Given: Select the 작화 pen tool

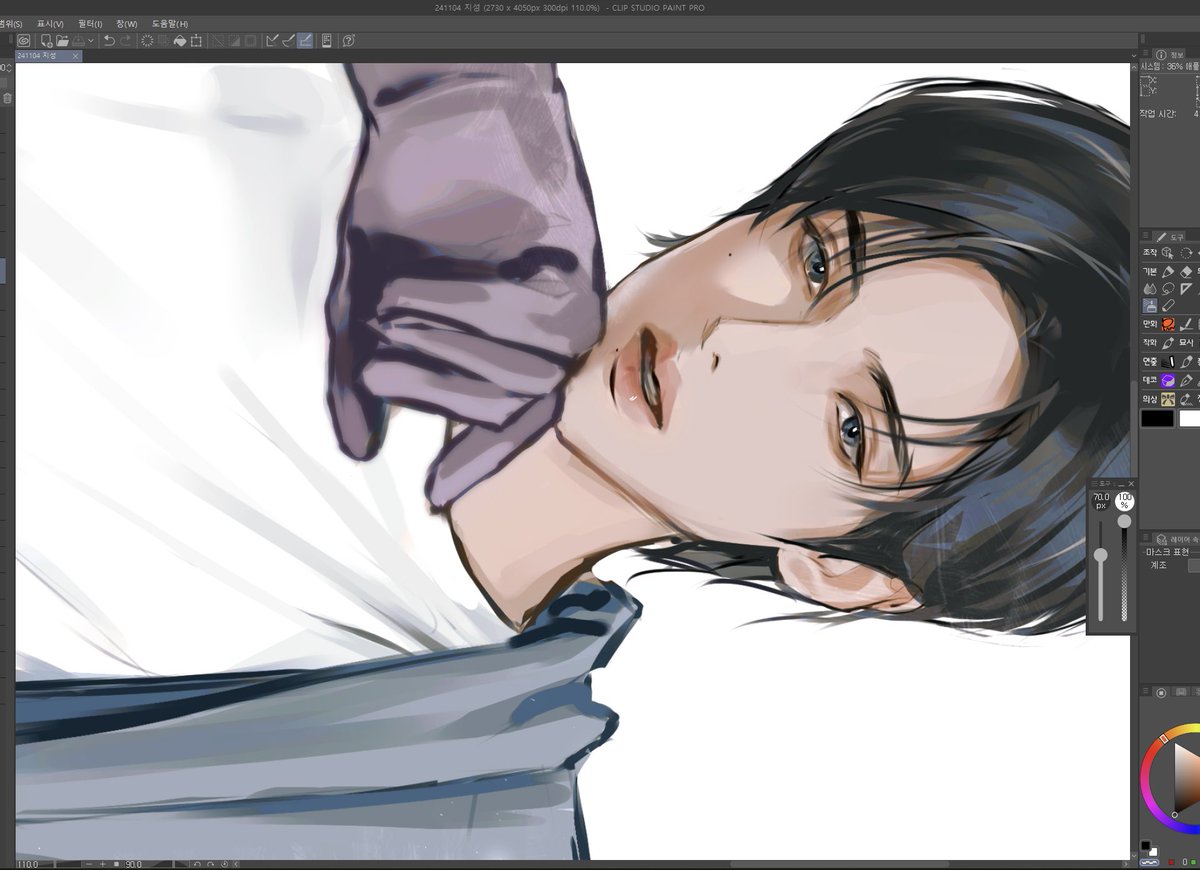Looking at the screenshot, I should coord(1166,342).
